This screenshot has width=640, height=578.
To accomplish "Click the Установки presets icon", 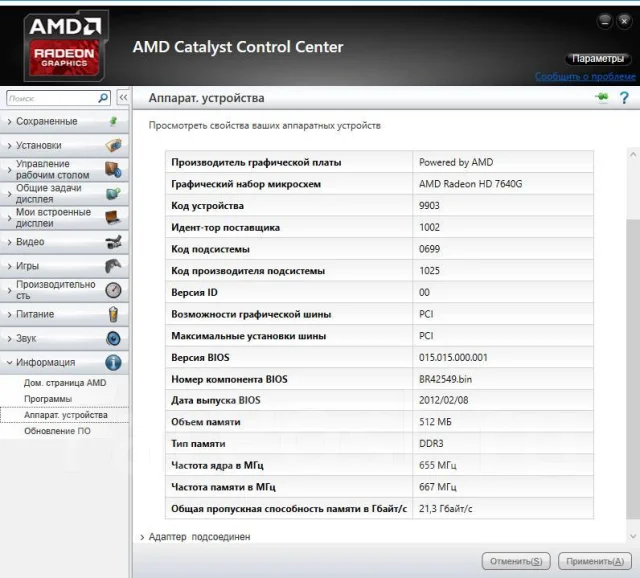I will pos(113,145).
